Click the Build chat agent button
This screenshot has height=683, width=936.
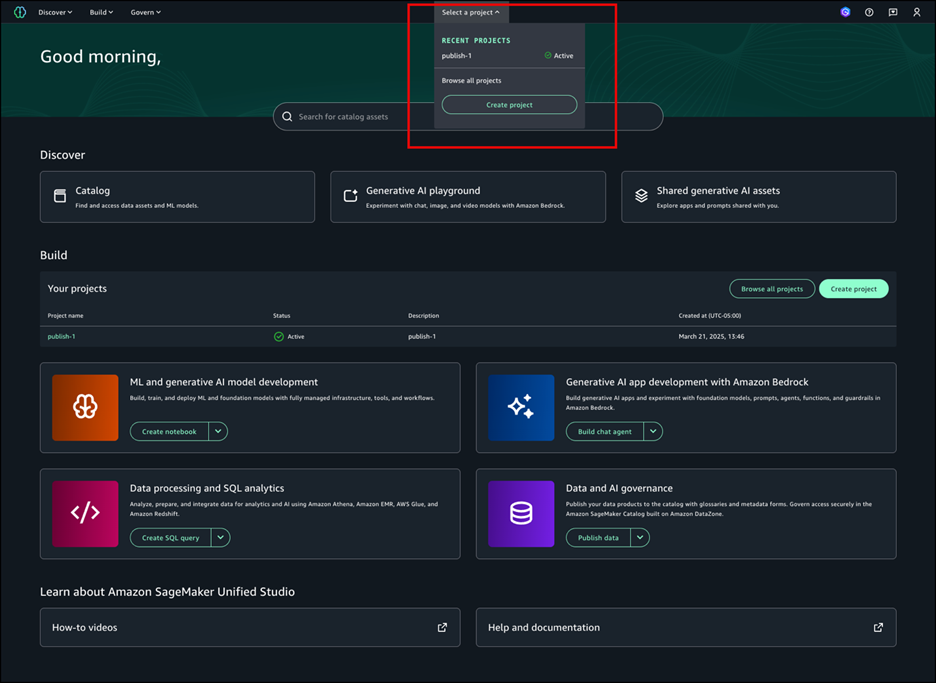605,431
